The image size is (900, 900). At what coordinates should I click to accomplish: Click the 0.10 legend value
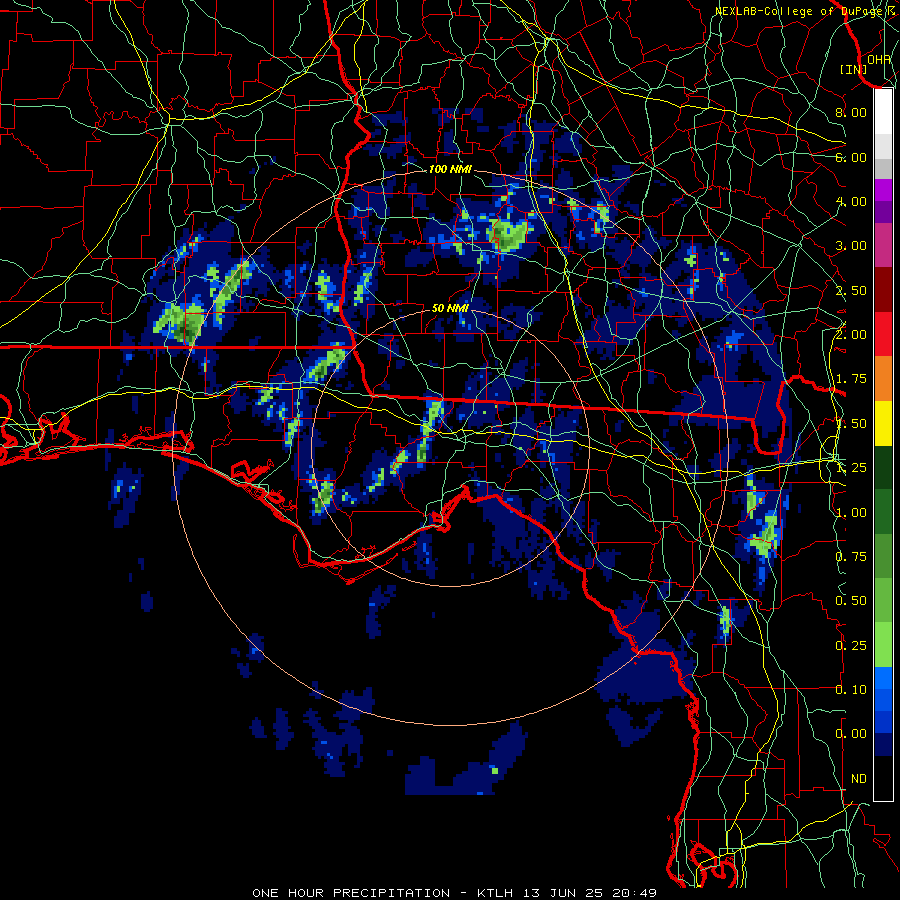851,690
